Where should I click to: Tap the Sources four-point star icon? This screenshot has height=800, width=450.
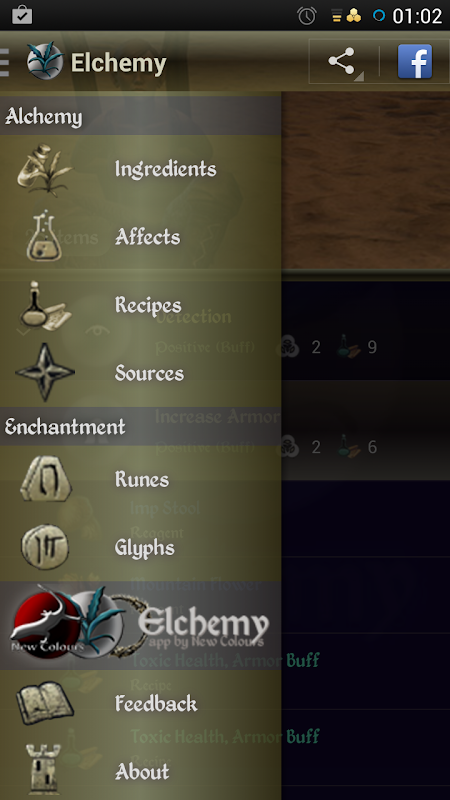point(45,372)
